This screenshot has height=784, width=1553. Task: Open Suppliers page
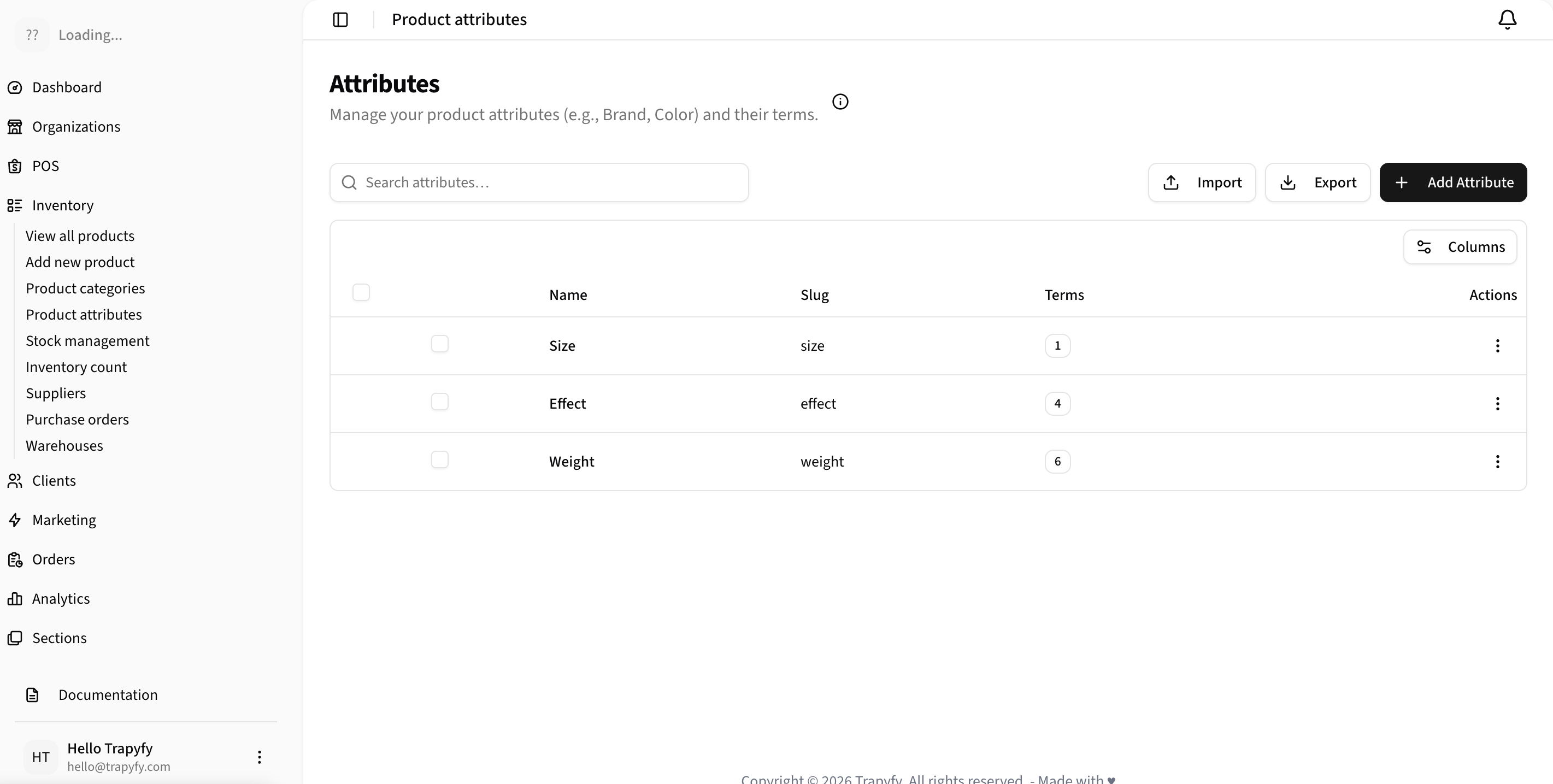point(56,393)
